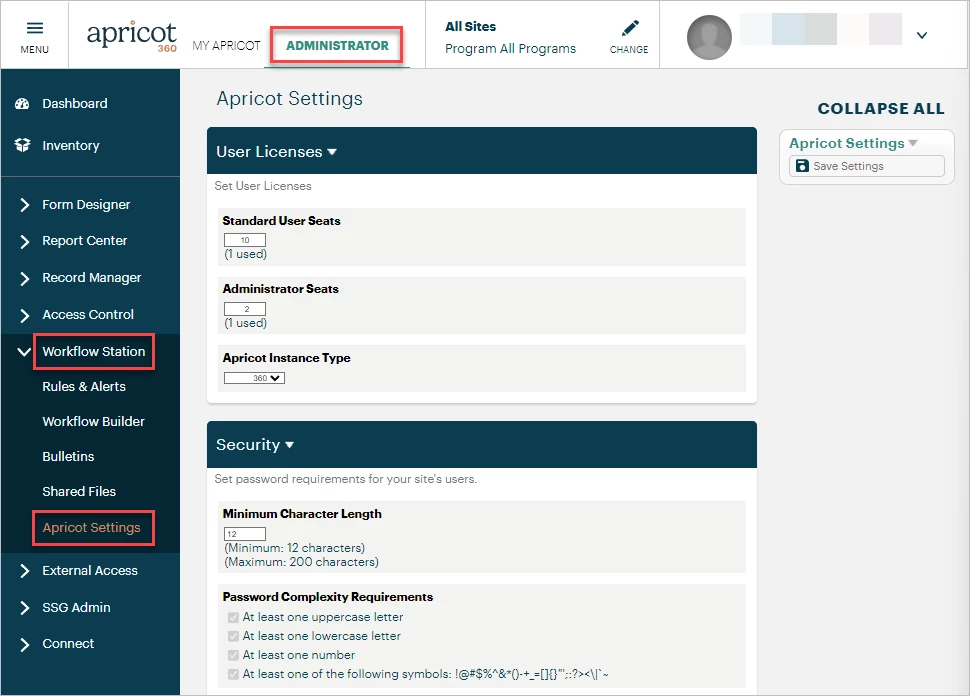970x696 pixels.
Task: Click the Connect label in sidebar
Action: (68, 643)
